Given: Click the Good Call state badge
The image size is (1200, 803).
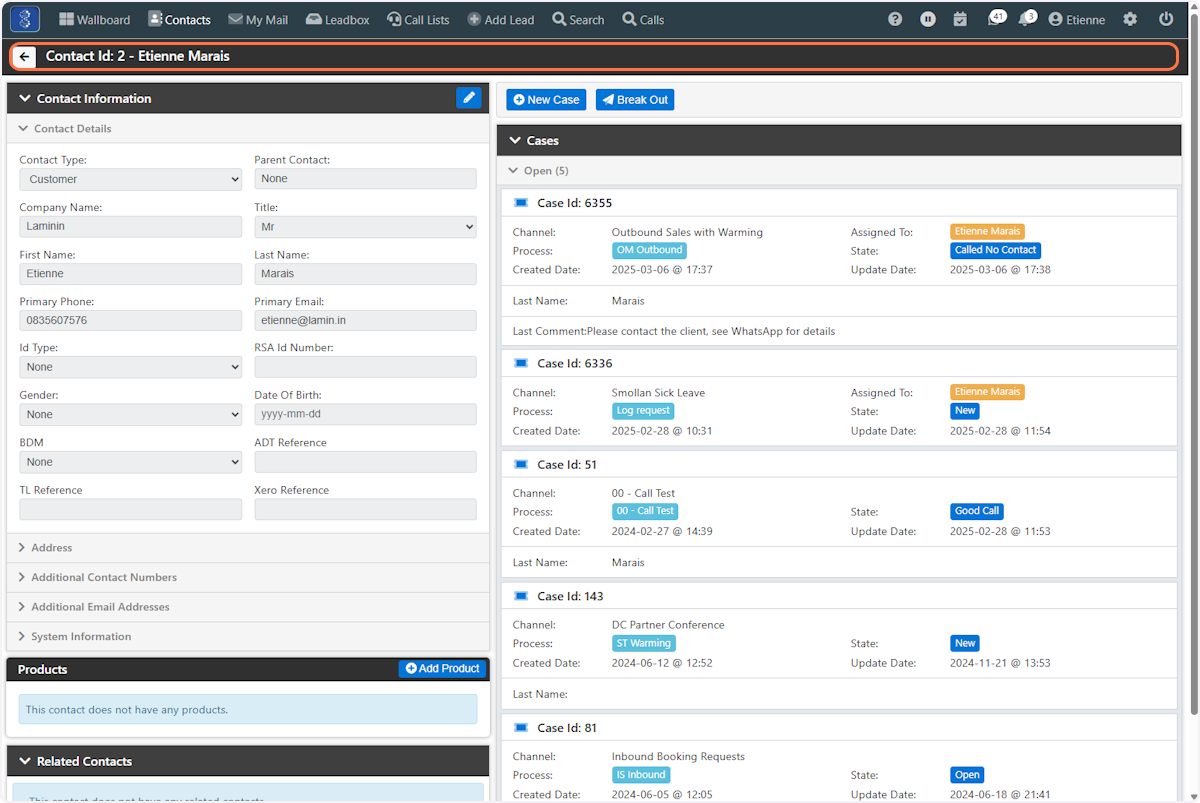Looking at the screenshot, I should point(977,511).
